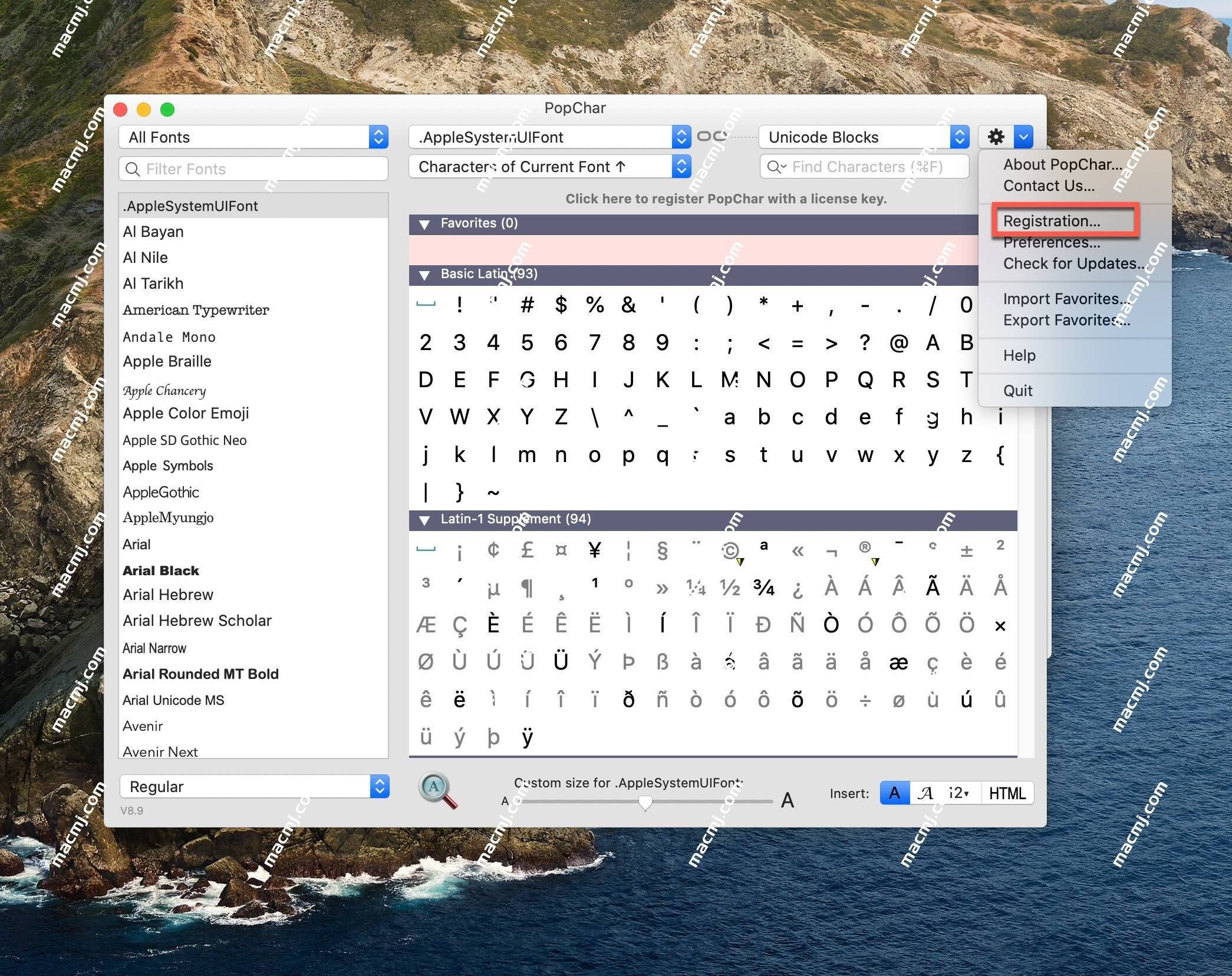Screen dimensions: 1232x976
Task: Select the pilcrow ¶ character
Action: click(527, 588)
